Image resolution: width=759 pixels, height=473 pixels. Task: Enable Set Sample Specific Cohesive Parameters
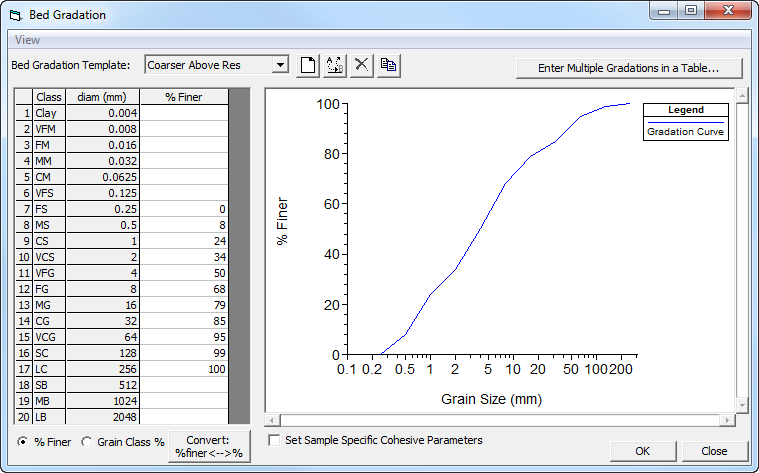point(274,440)
